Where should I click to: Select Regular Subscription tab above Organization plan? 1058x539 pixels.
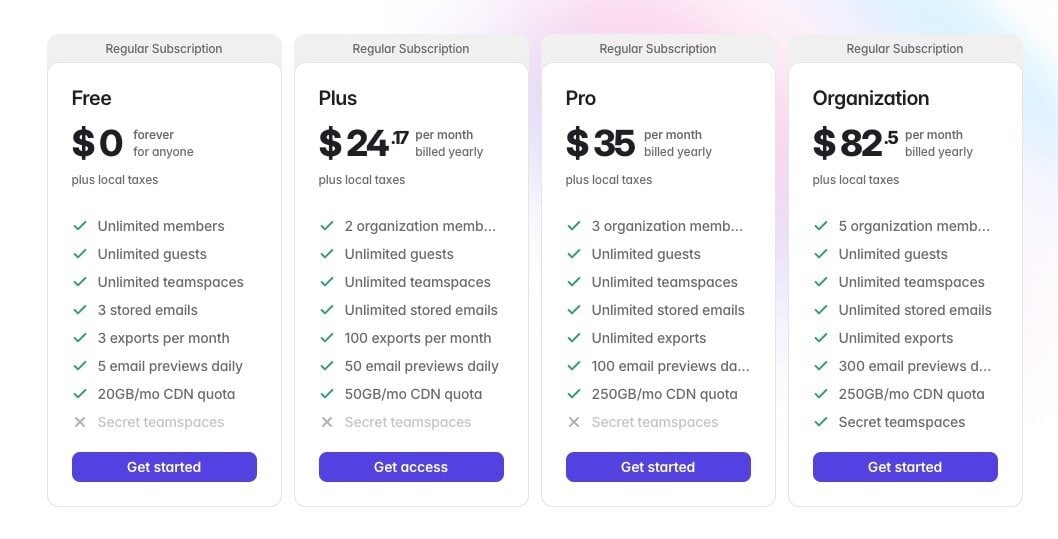[905, 49]
